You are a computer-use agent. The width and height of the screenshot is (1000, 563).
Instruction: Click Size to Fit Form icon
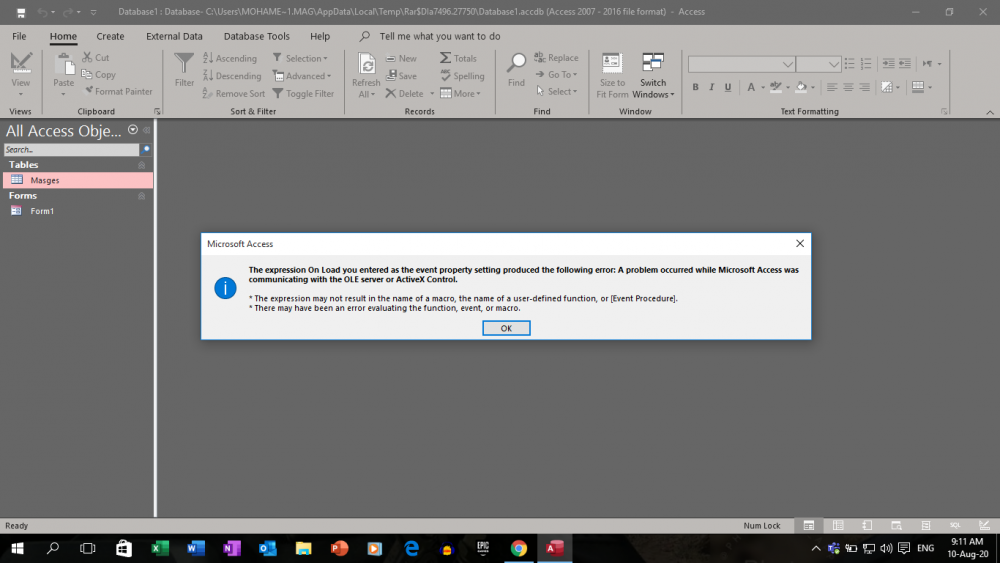click(x=612, y=63)
